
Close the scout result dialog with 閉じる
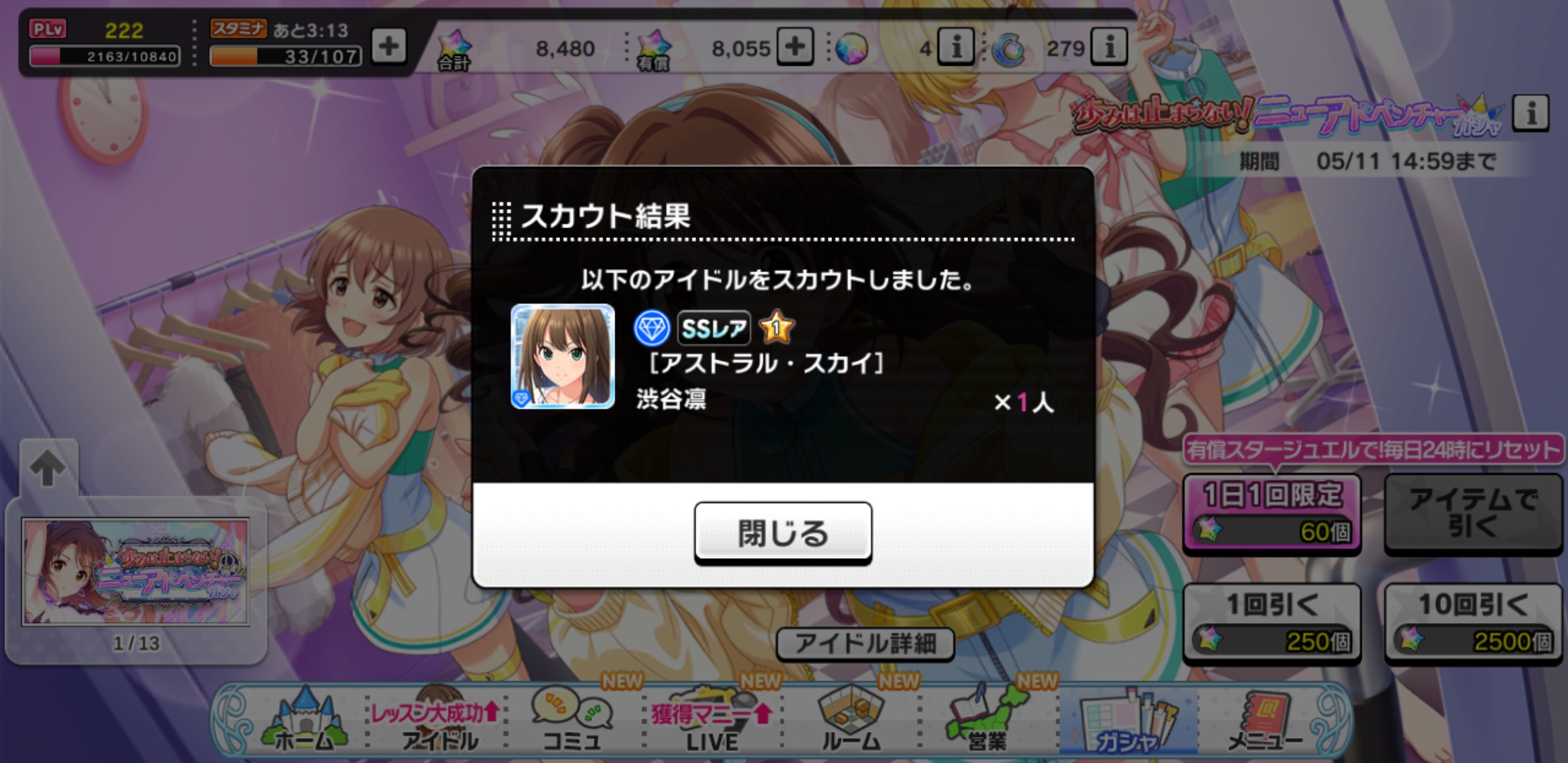[783, 532]
